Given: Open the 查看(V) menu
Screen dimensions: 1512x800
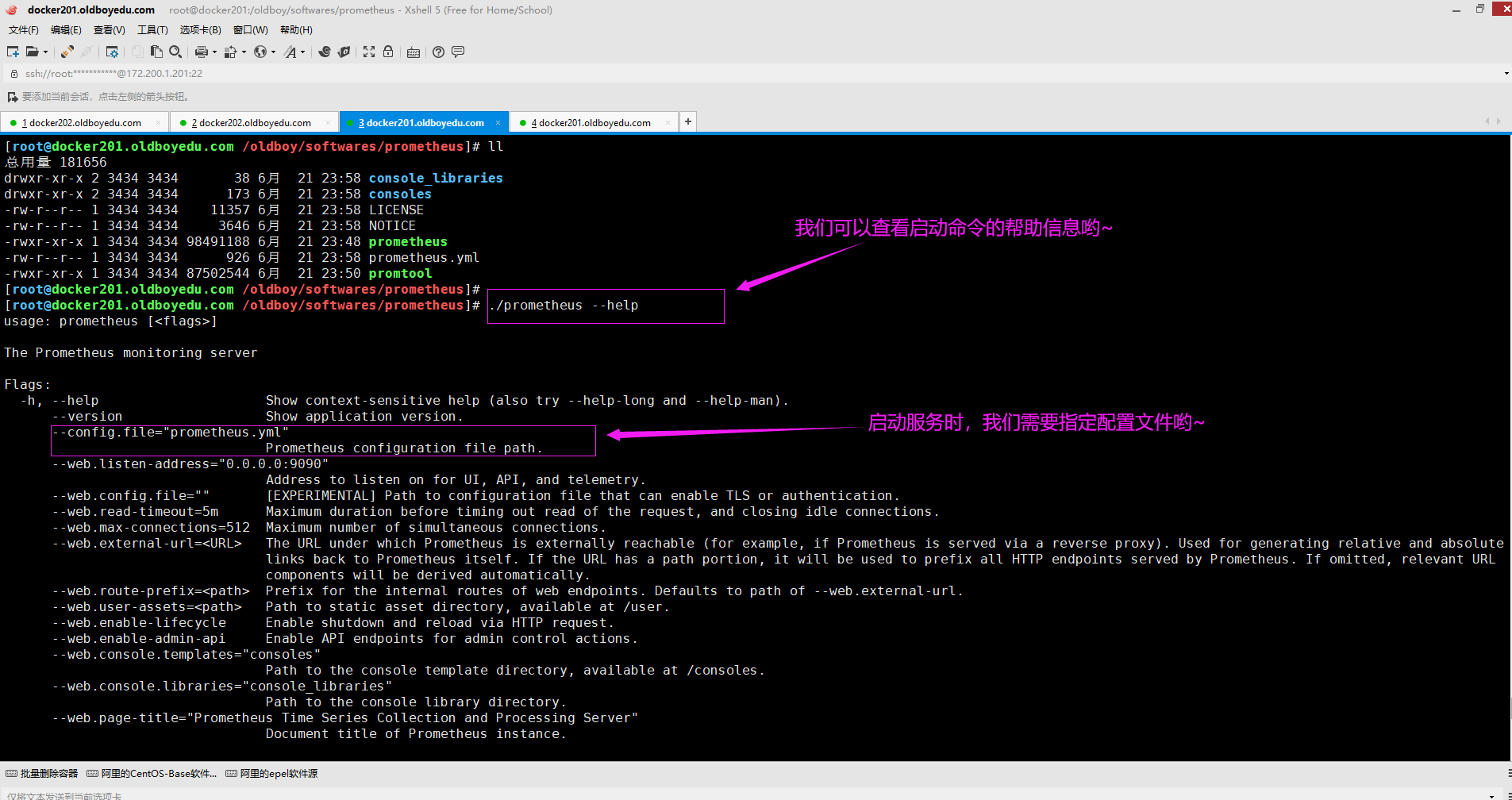Looking at the screenshot, I should click(x=110, y=30).
